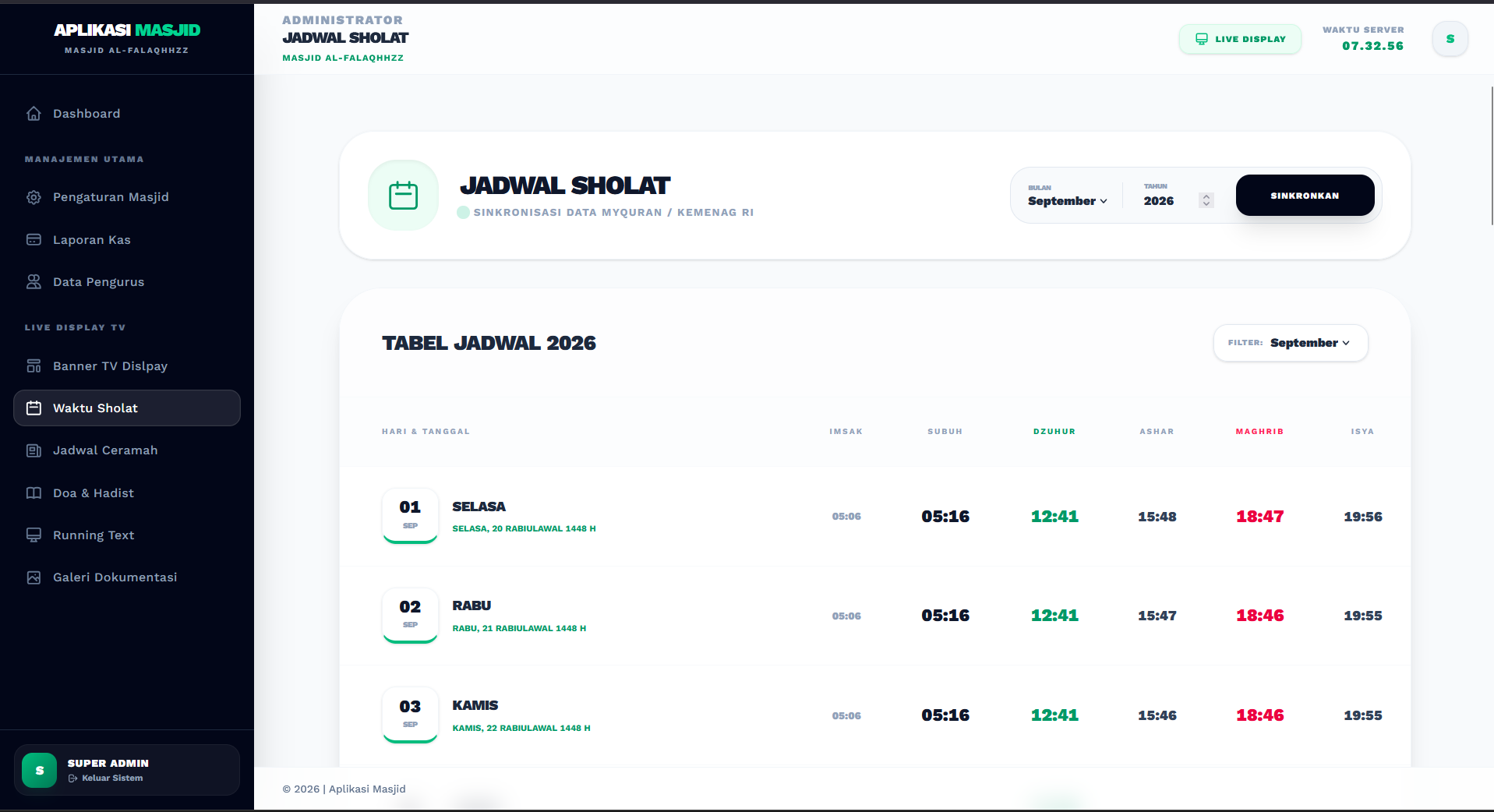
Task: Open Galeri Dokumentasi menu item
Action: (x=127, y=577)
